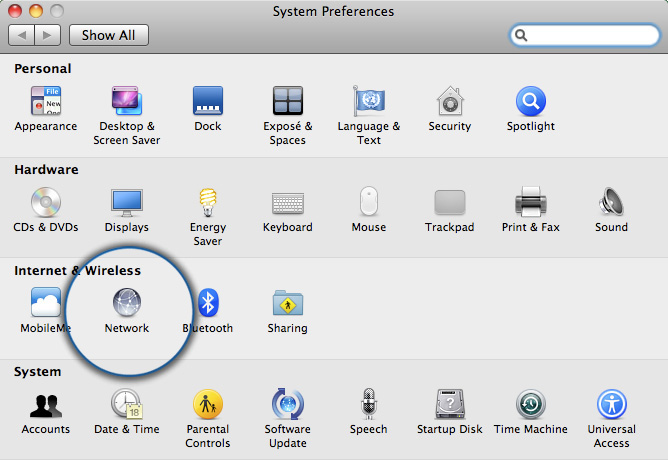Click into the preferences search field
The height and width of the screenshot is (460, 668).
(584, 35)
